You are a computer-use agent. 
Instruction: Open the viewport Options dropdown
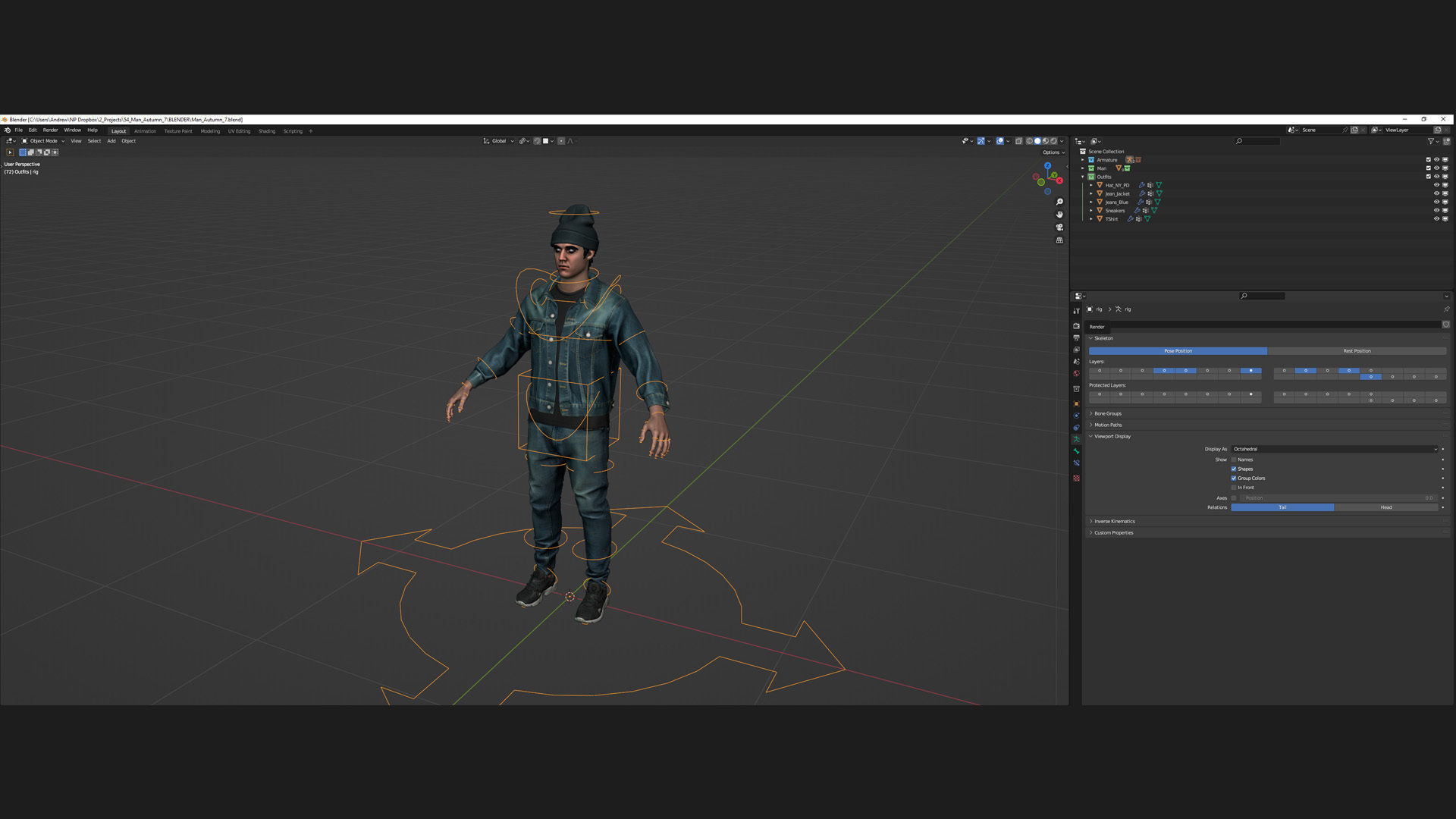point(1053,152)
